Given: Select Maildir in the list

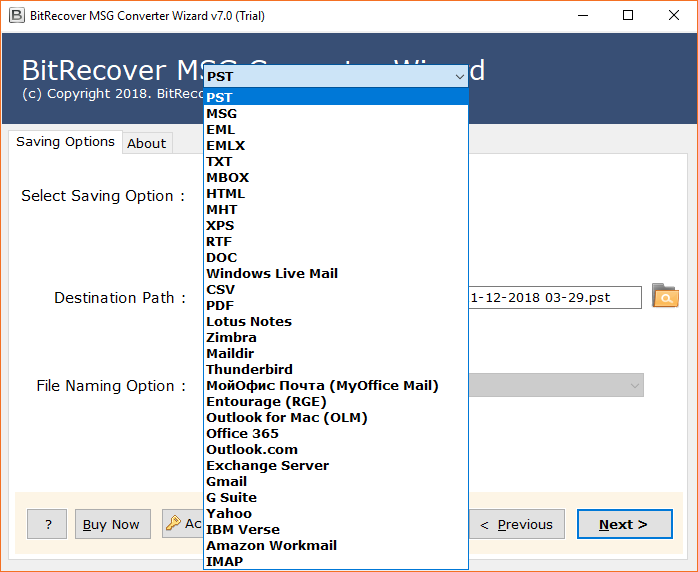Looking at the screenshot, I should pos(336,354).
